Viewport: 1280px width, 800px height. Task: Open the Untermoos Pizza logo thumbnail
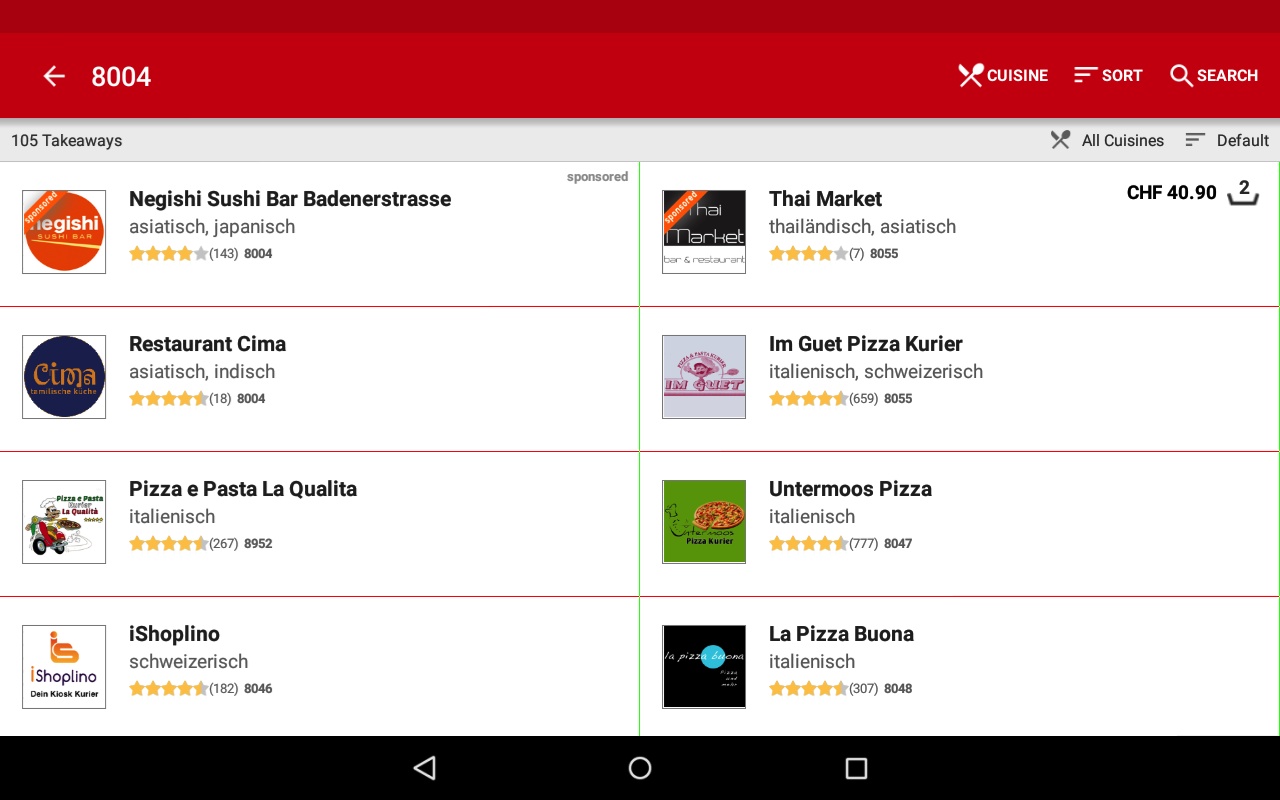pos(704,522)
